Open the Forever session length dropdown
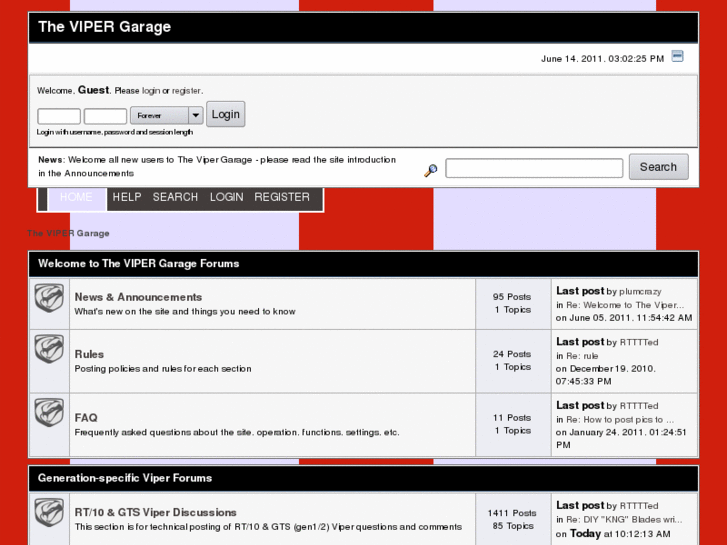Image resolution: width=727 pixels, height=545 pixels. coord(166,115)
